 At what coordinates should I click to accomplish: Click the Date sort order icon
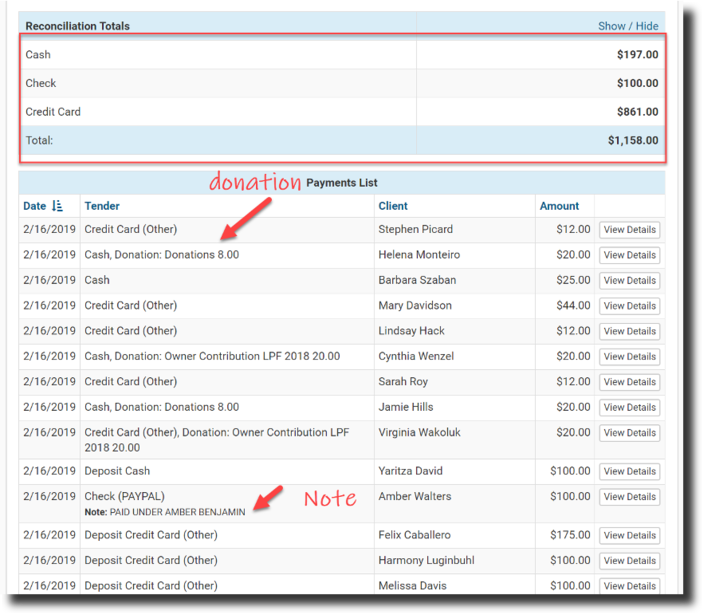tap(58, 206)
